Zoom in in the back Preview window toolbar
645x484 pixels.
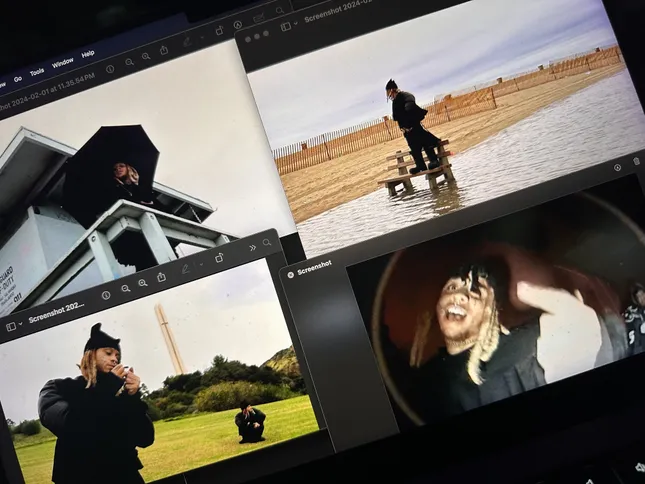[x=146, y=56]
